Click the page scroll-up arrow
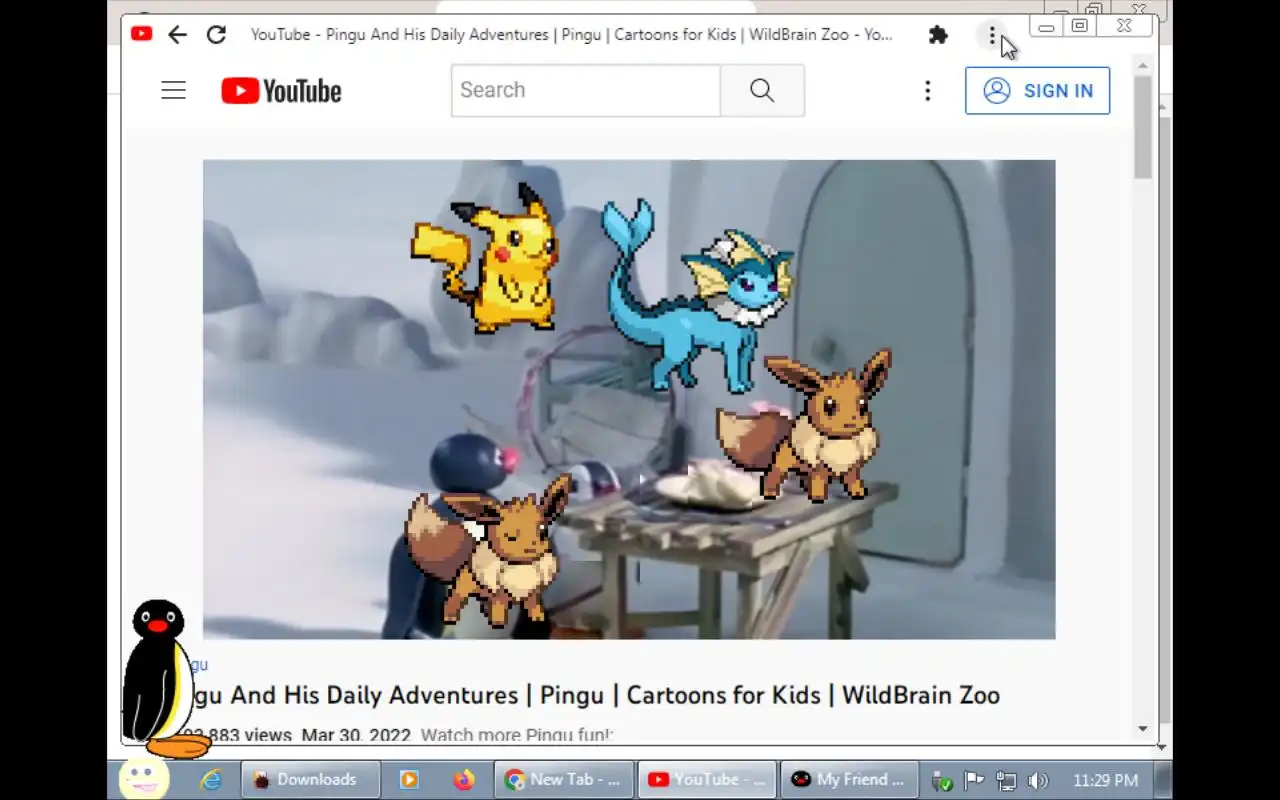The height and width of the screenshot is (800, 1280). coord(1143,65)
